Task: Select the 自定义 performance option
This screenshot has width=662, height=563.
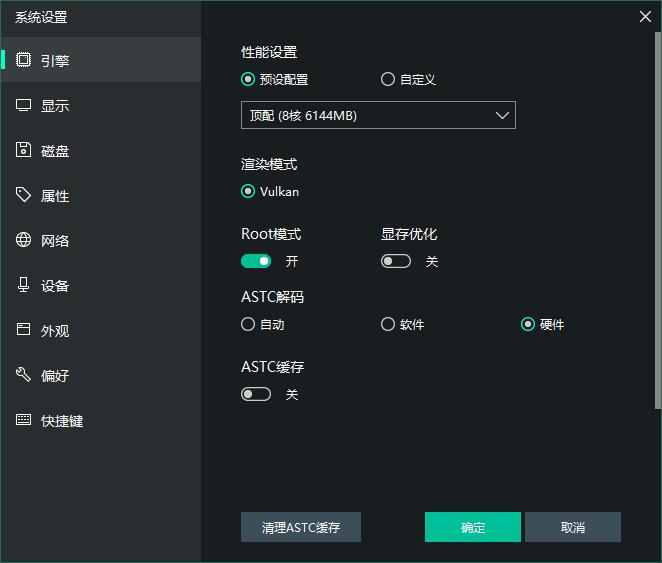Action: pos(388,80)
